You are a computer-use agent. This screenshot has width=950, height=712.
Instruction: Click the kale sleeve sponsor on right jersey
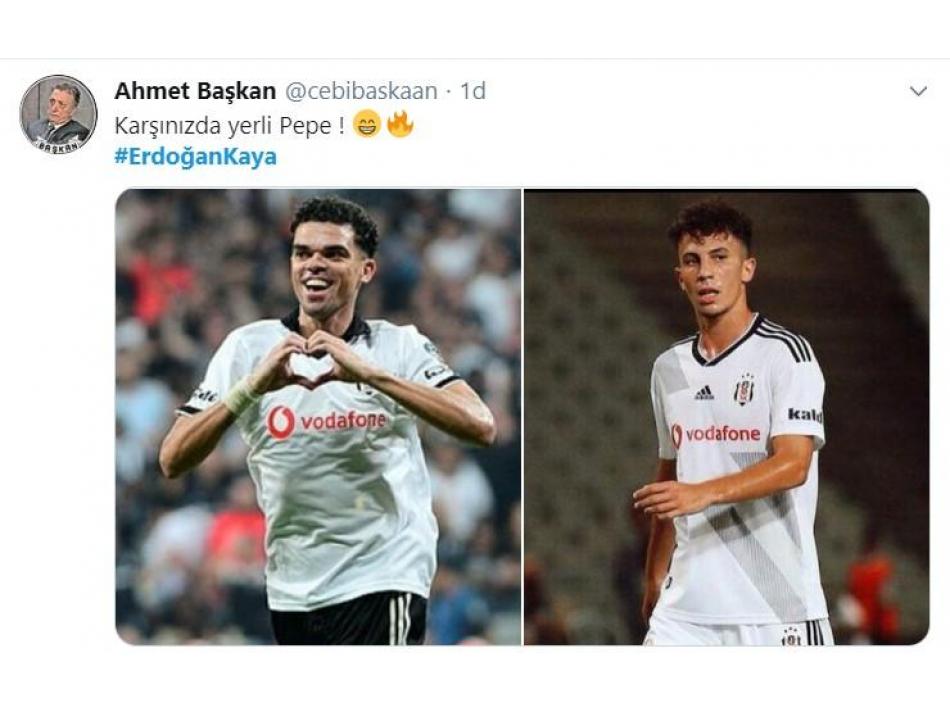click(805, 414)
